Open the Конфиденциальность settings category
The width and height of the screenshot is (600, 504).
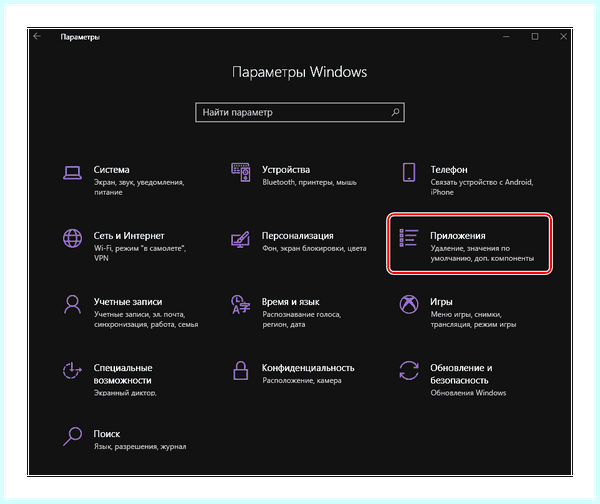click(300, 373)
